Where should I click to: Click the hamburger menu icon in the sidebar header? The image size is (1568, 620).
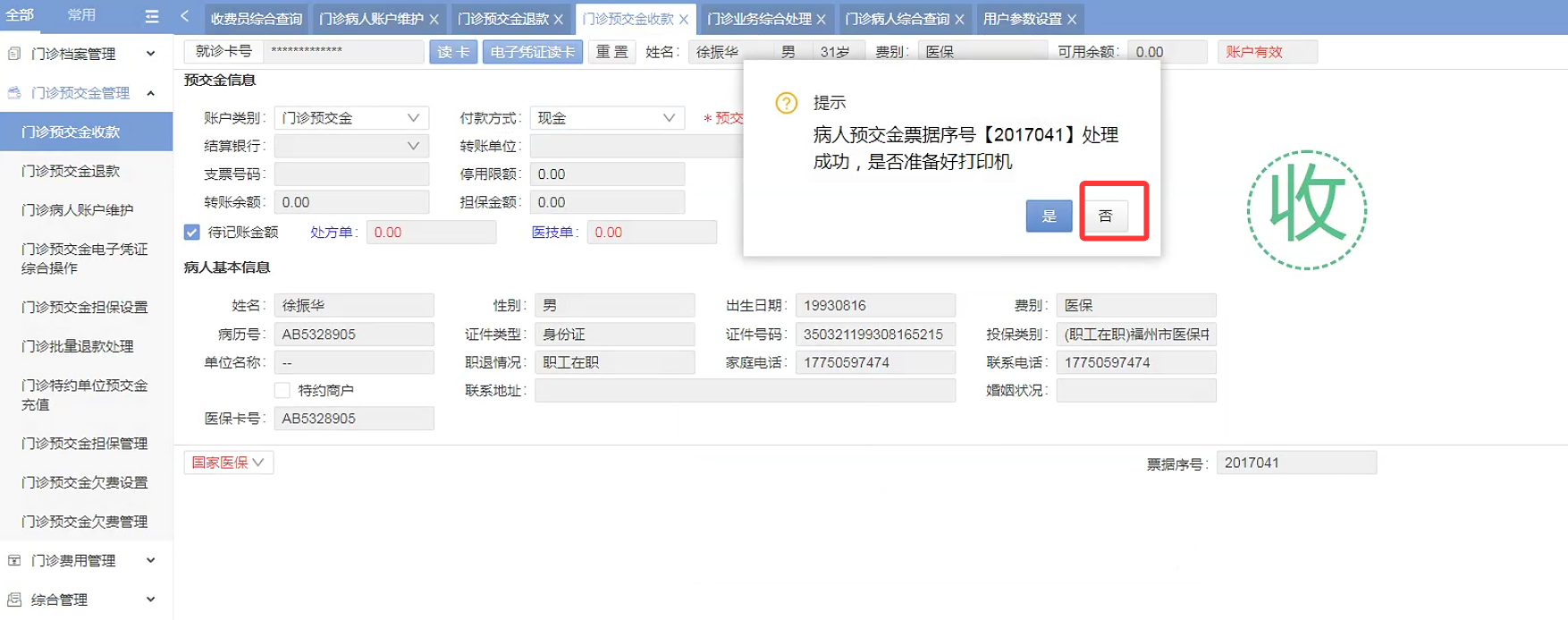151,16
